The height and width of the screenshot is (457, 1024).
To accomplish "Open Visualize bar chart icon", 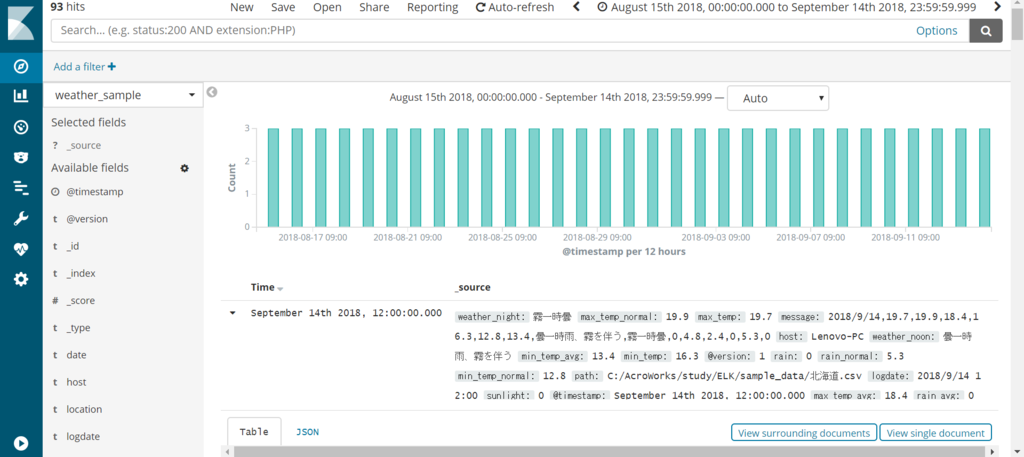I will (x=21, y=96).
